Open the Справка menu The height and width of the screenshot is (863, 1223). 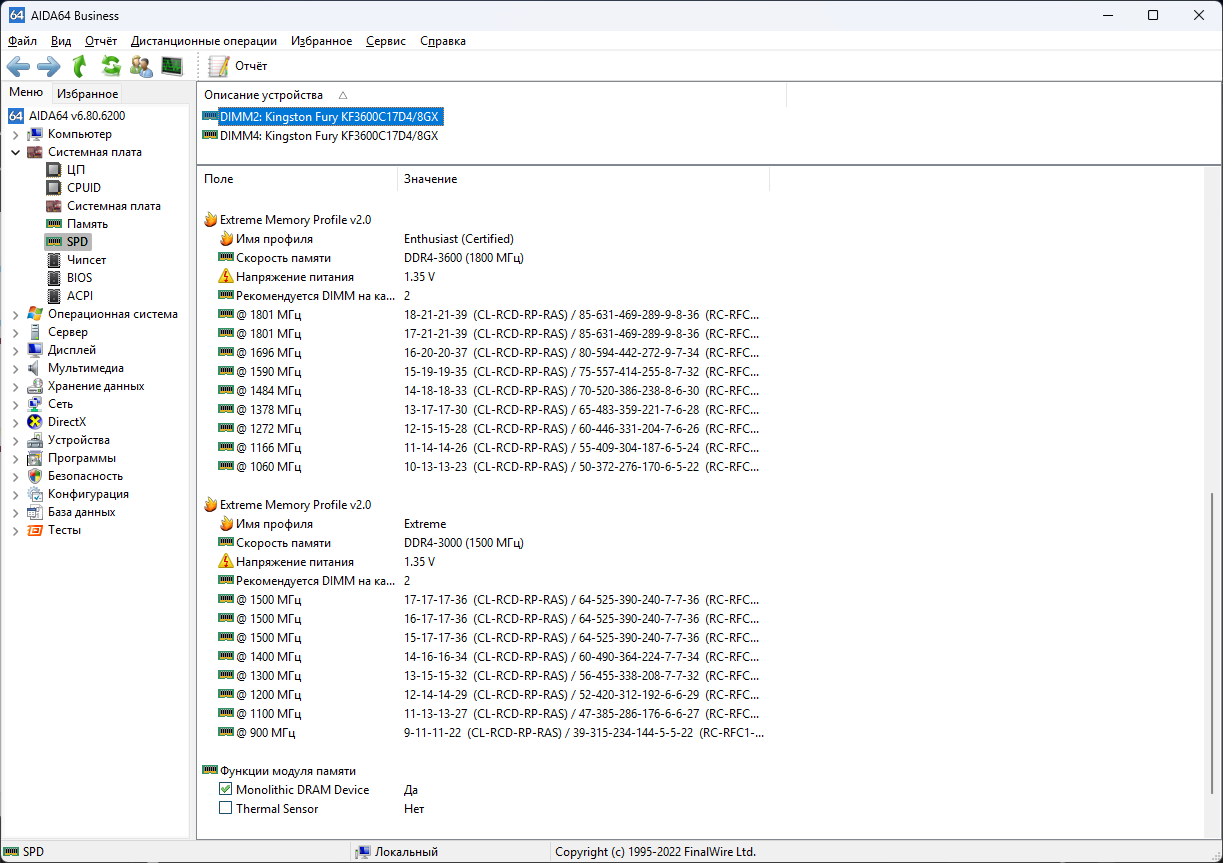(443, 41)
